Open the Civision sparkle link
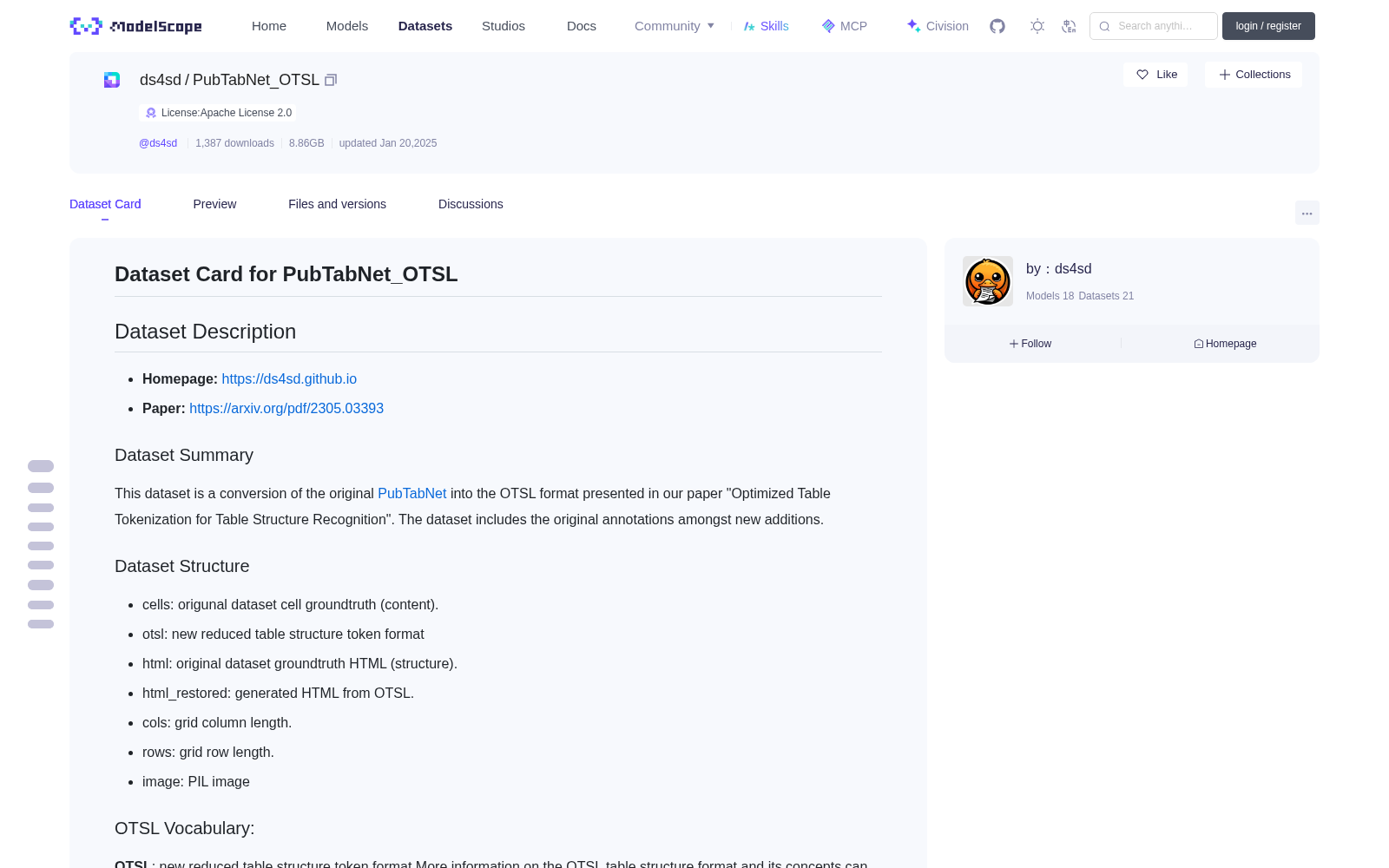 click(938, 26)
